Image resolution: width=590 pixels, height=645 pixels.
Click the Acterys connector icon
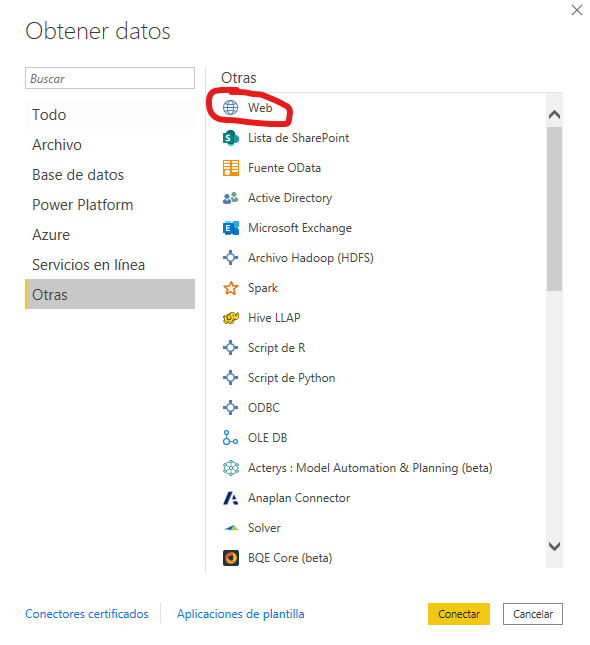[x=230, y=468]
